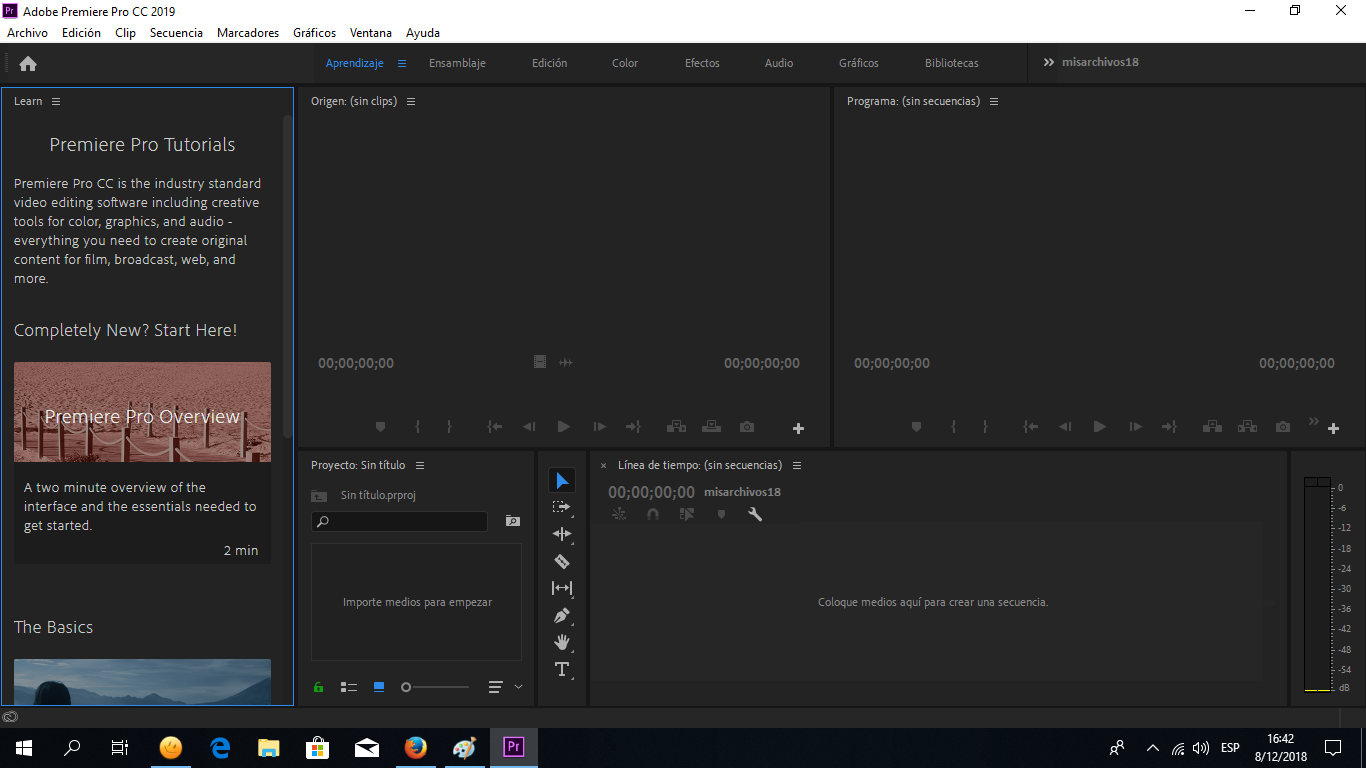The image size is (1366, 768).
Task: Navigate up using Sin título.prproj folder icon
Action: 319,495
